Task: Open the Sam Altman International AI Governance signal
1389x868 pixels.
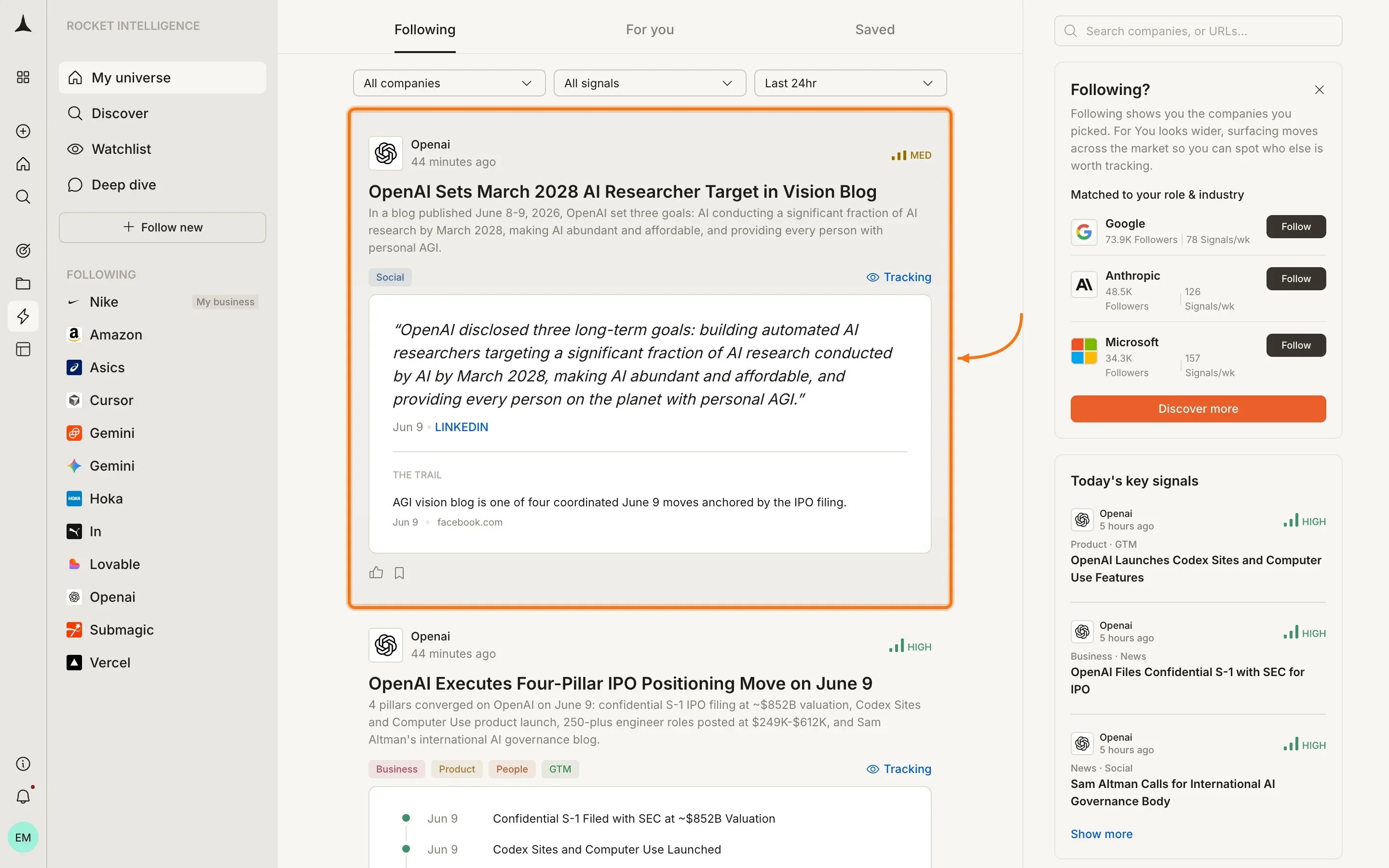Action: (x=1172, y=792)
